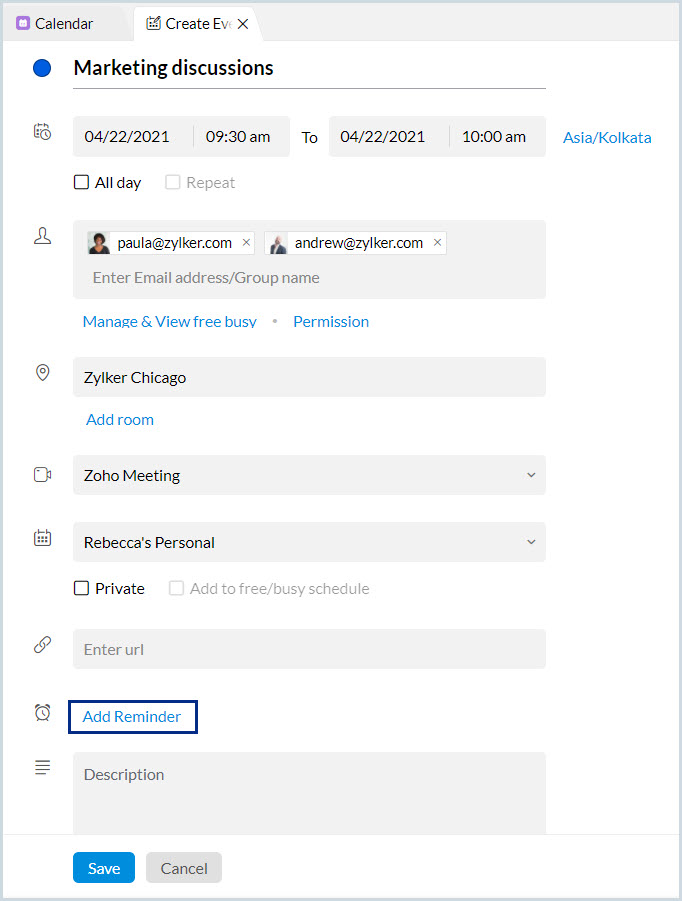Open the blue event color picker
The width and height of the screenshot is (682, 901).
[x=42, y=69]
